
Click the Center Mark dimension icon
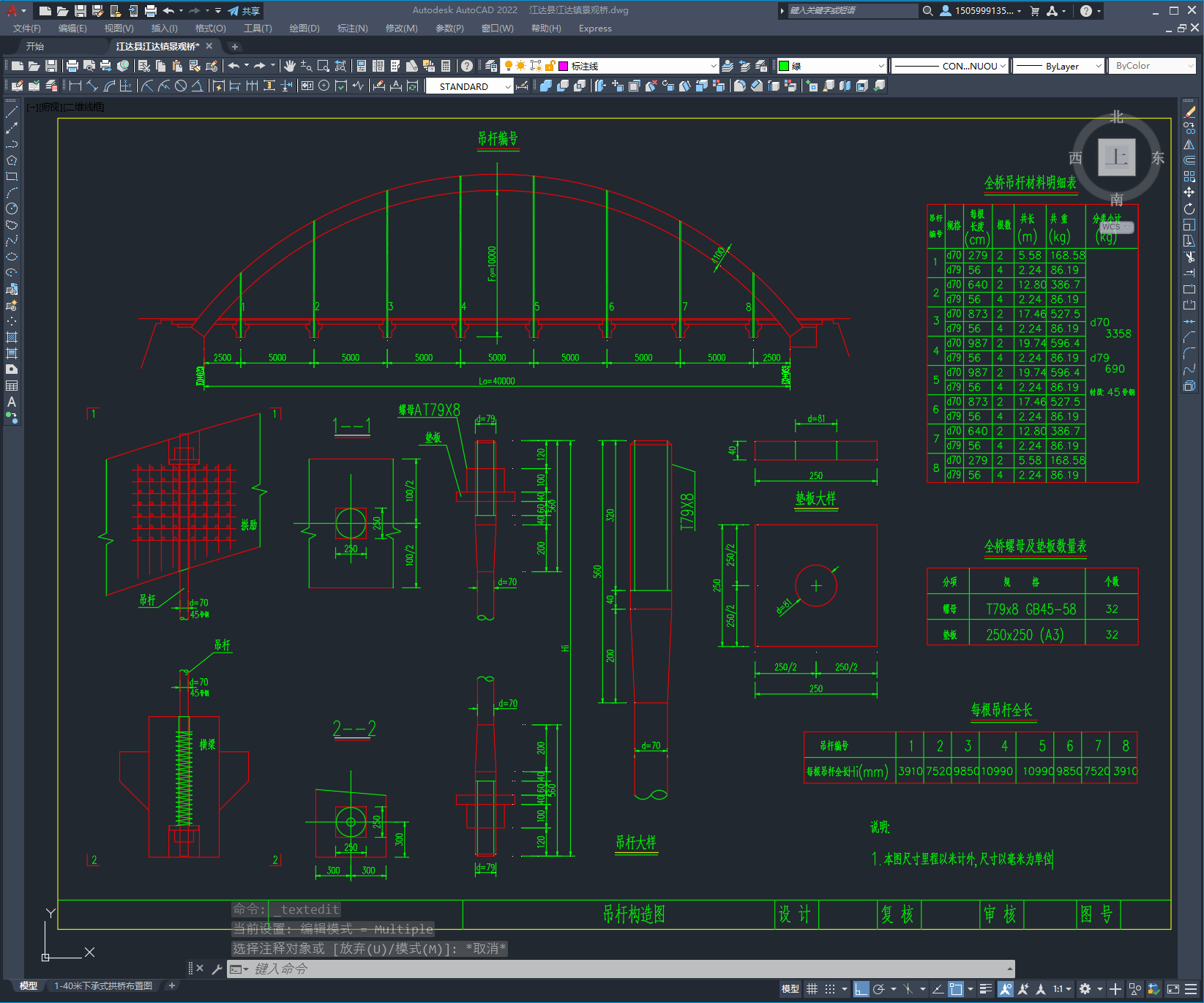324,86
